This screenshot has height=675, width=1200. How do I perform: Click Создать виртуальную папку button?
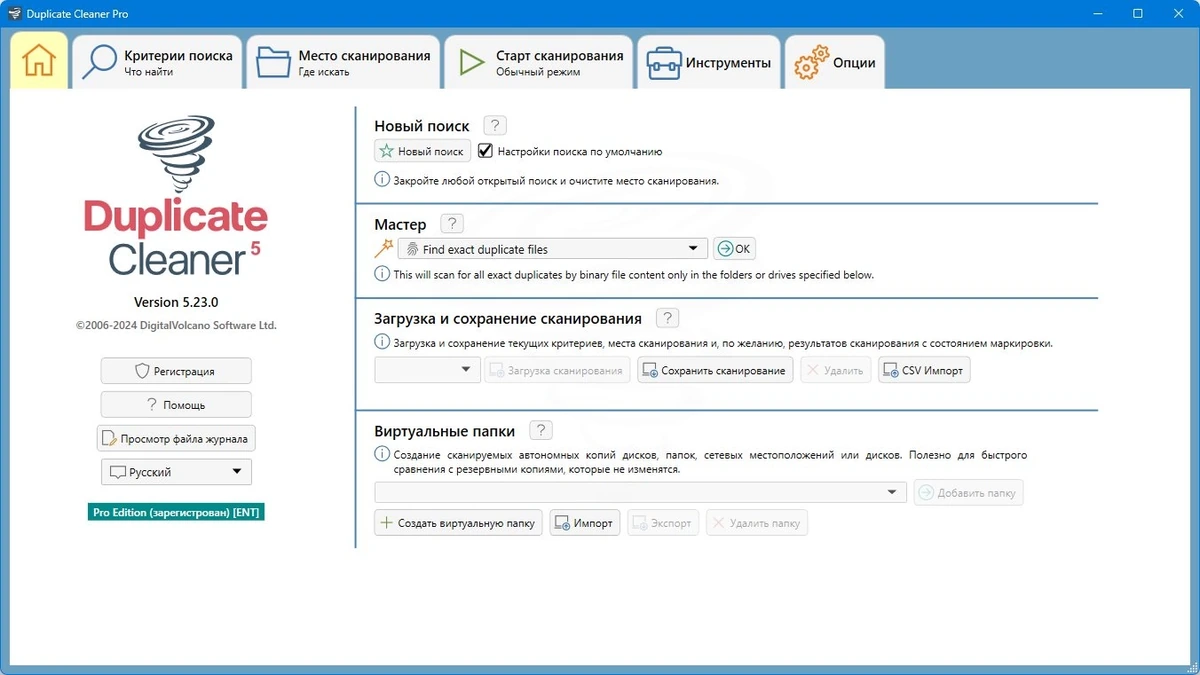click(x=458, y=523)
